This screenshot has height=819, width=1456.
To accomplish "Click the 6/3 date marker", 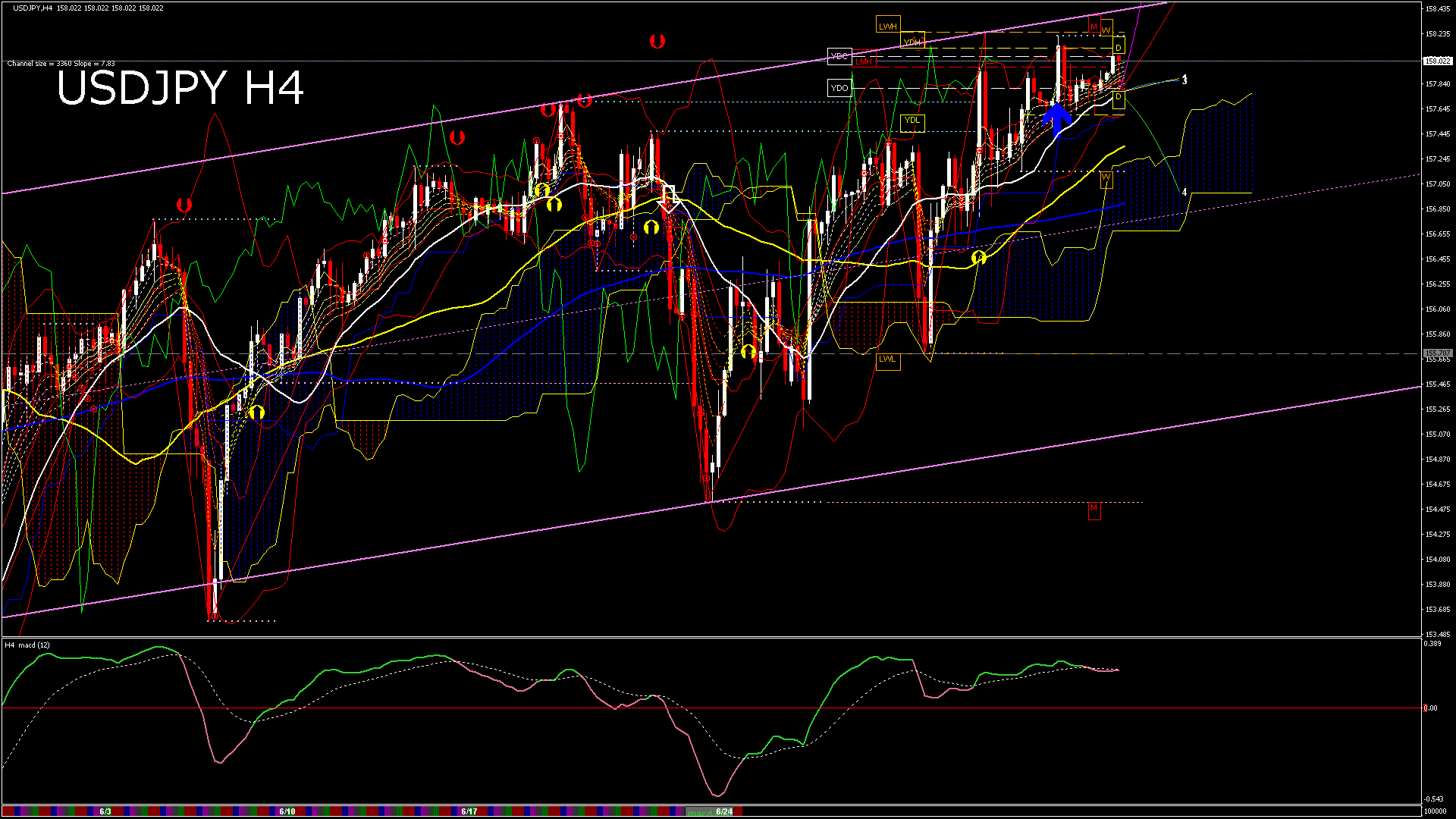I will [105, 811].
